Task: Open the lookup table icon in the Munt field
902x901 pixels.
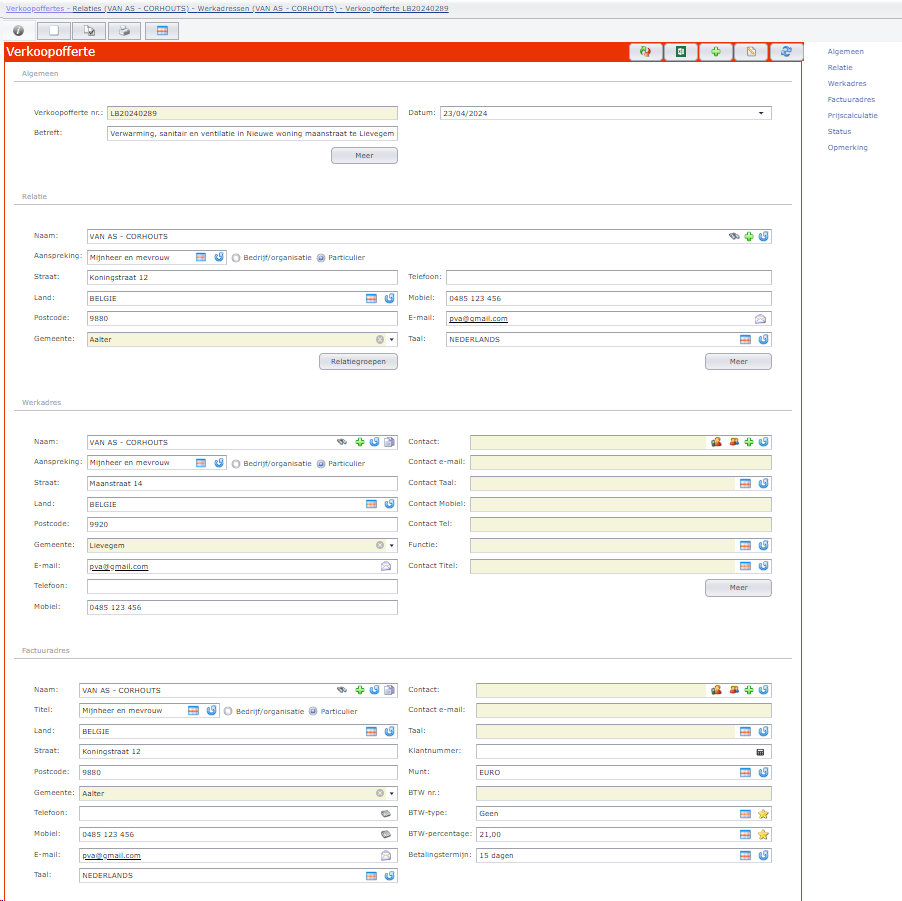Action: pyautogui.click(x=746, y=772)
